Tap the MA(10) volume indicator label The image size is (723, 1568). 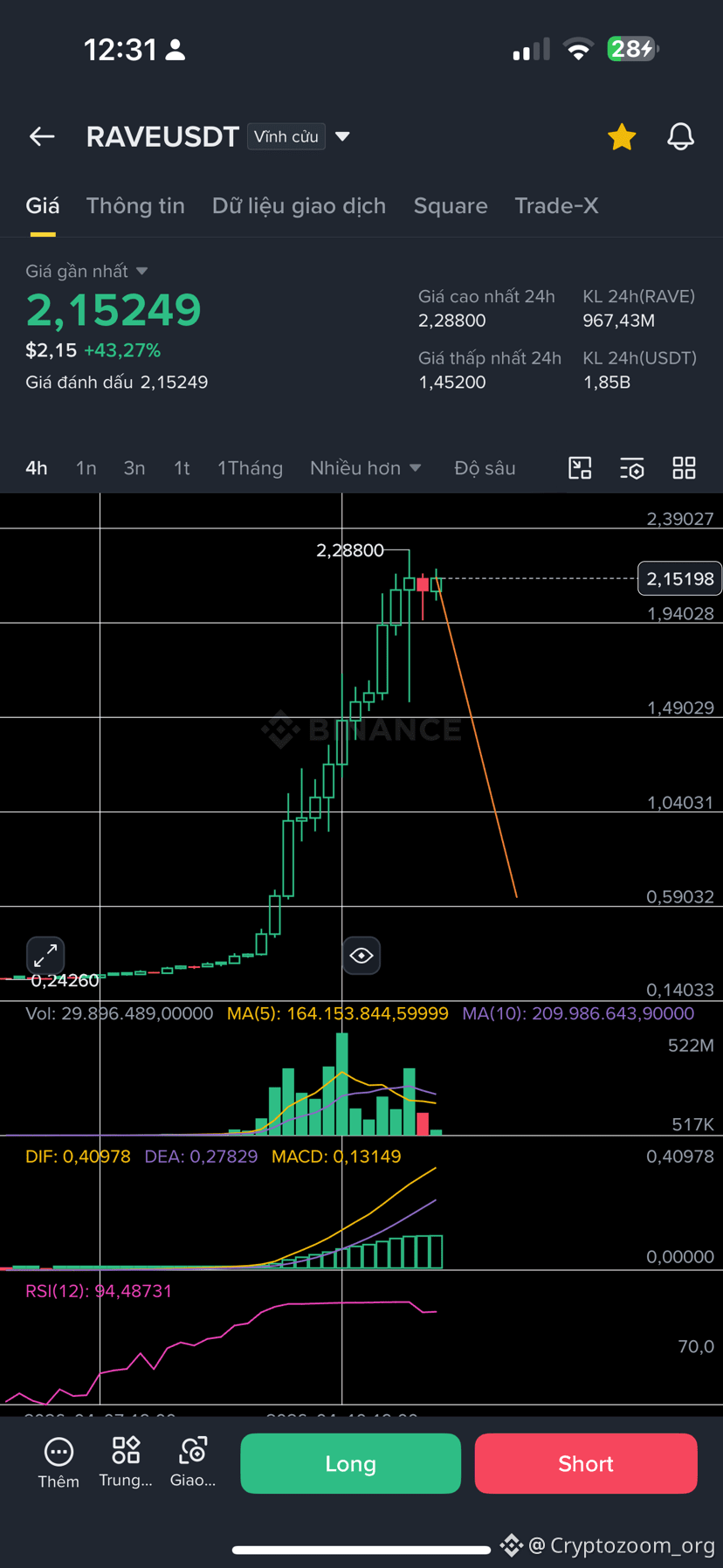578,1013
